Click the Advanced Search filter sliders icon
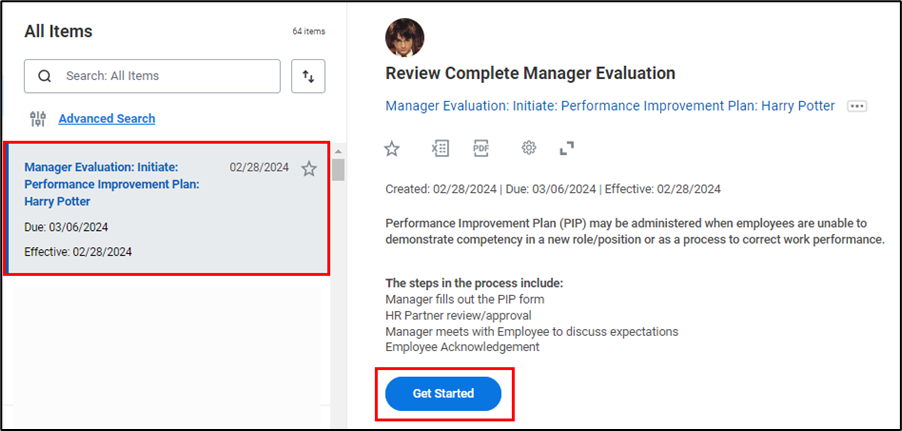 [38, 119]
